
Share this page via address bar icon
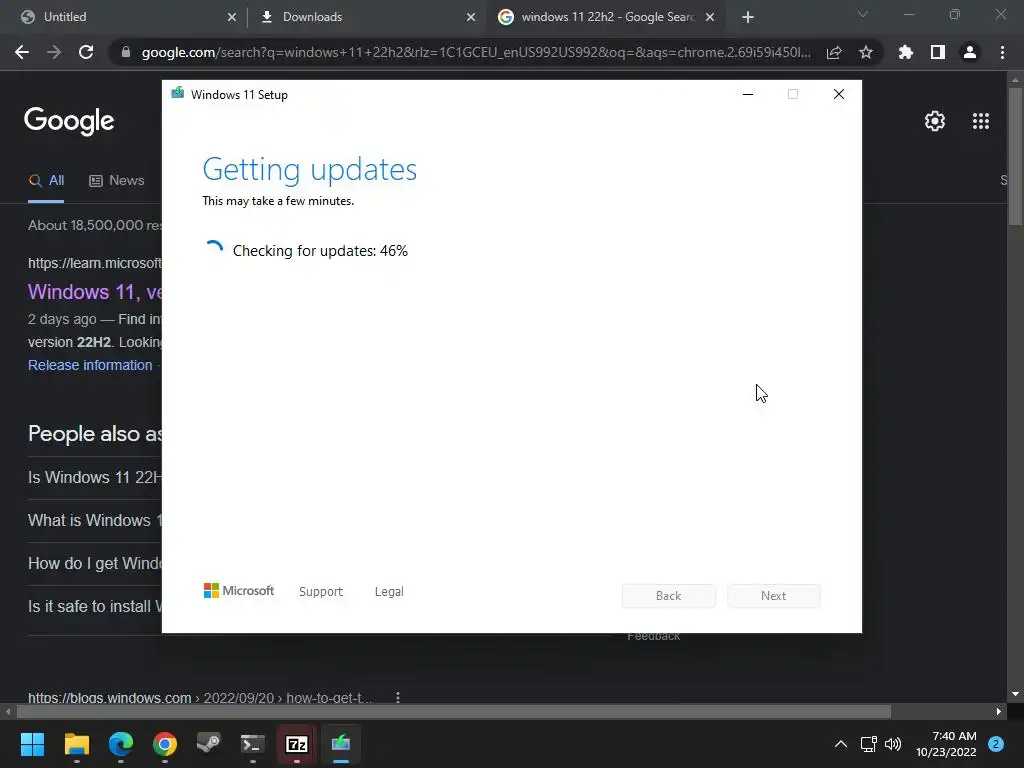tap(834, 52)
